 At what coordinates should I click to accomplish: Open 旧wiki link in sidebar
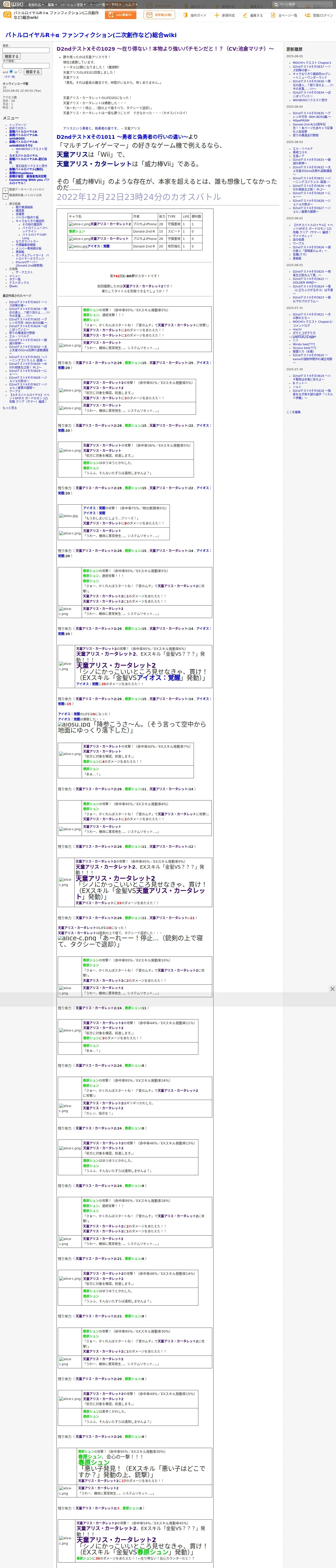13,286
